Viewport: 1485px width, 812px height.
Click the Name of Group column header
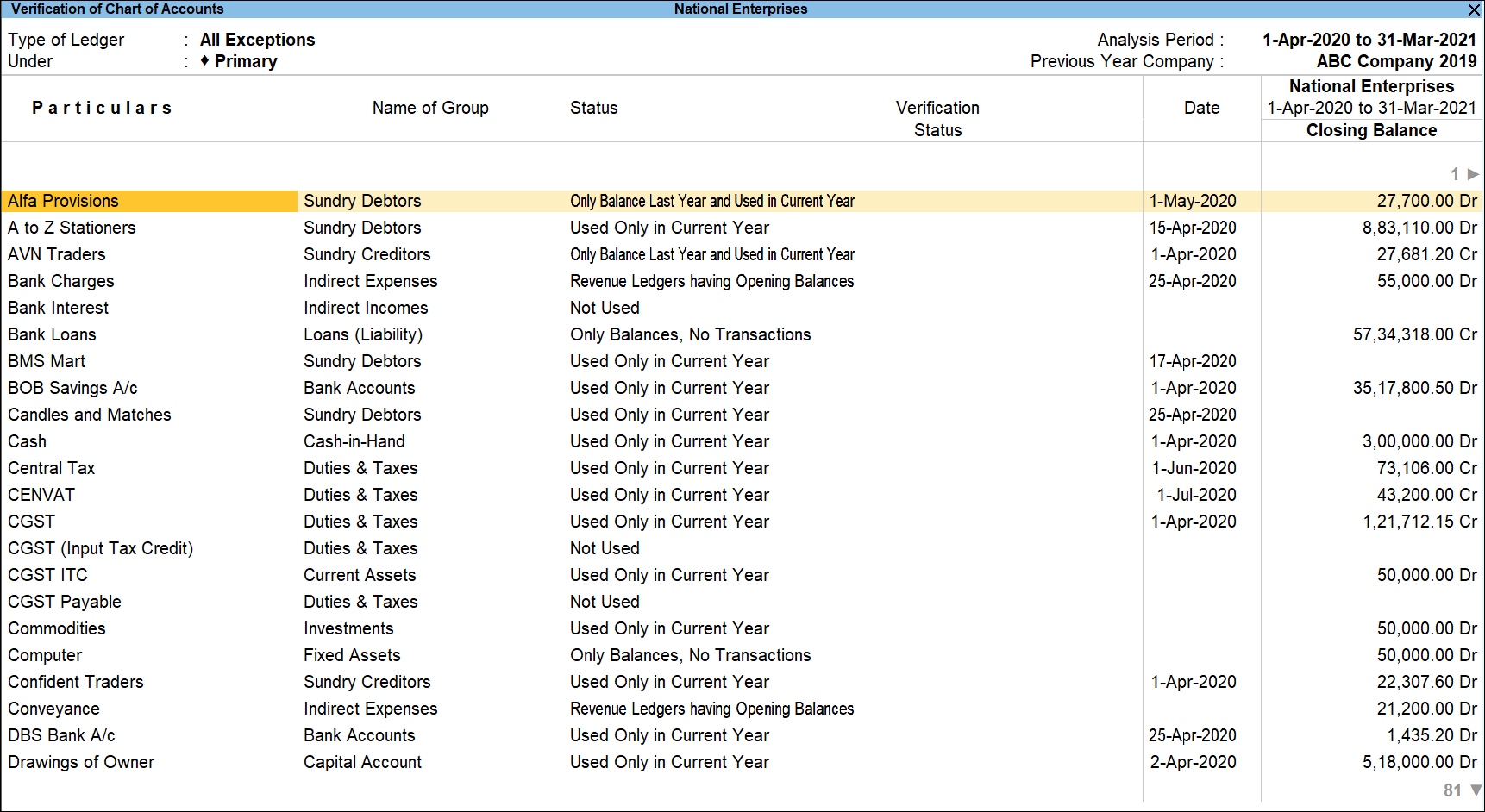coord(429,108)
